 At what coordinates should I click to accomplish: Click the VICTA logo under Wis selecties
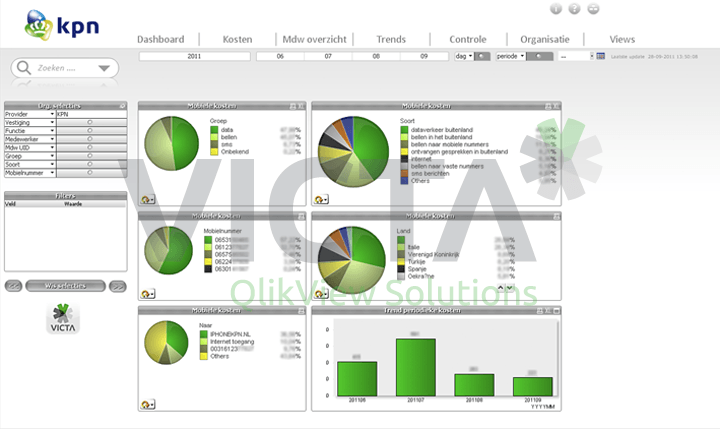pyautogui.click(x=63, y=318)
